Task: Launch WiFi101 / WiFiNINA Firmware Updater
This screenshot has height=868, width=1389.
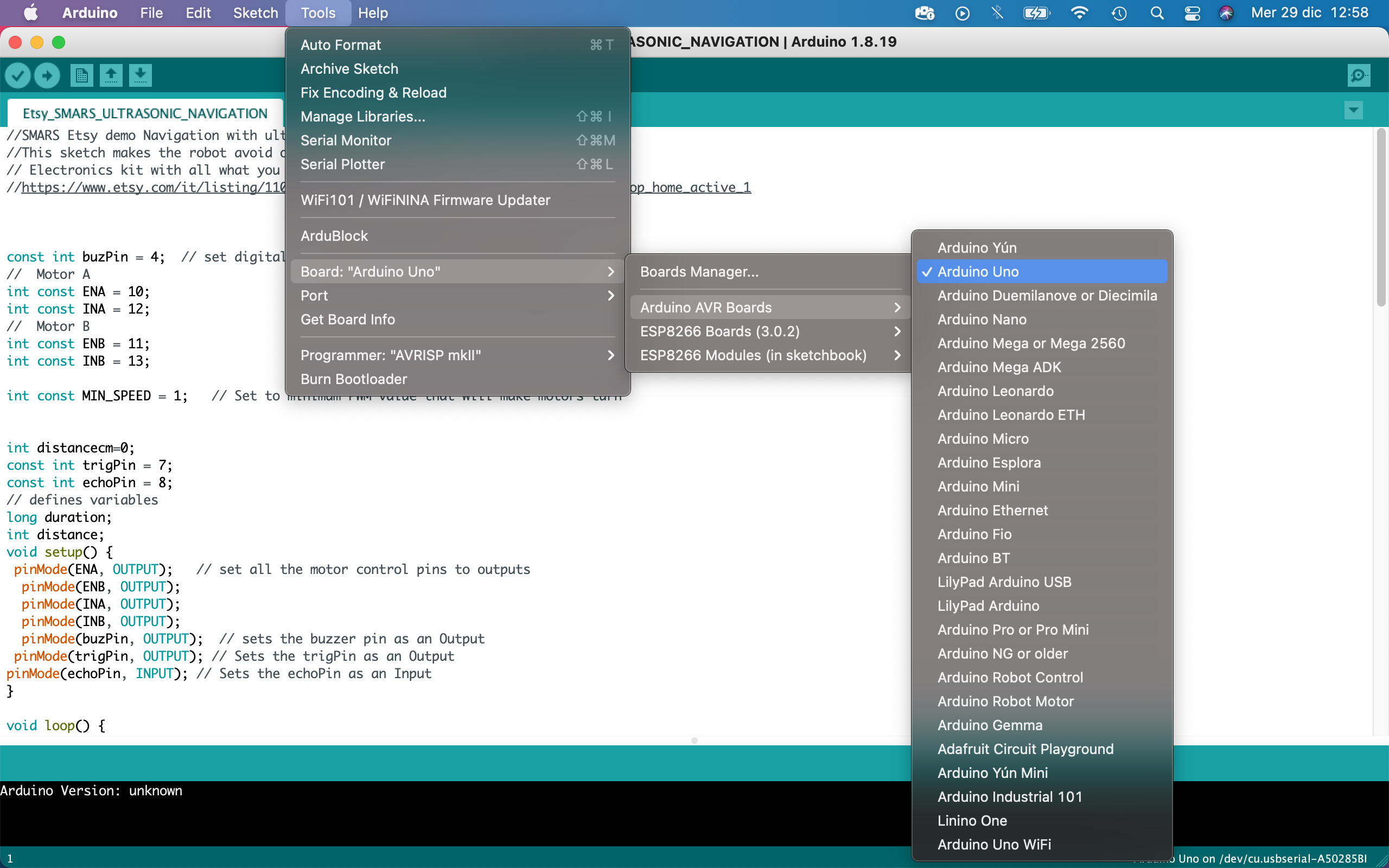Action: 457,200
